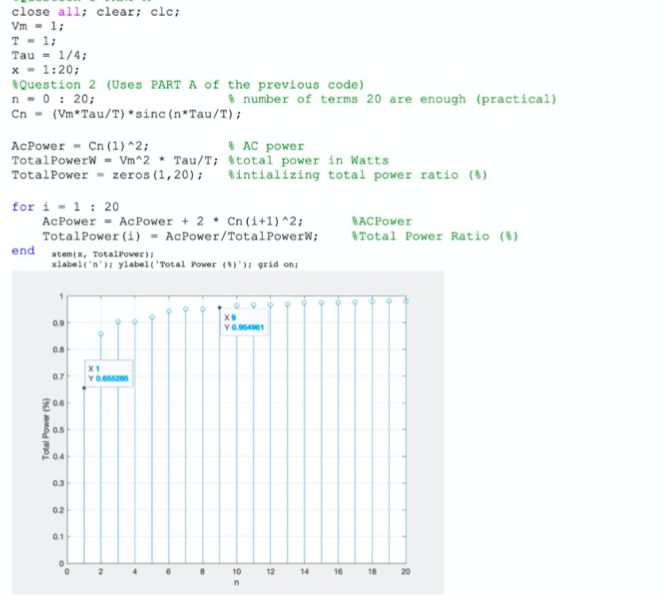Click the 'TotalPowerW = Vm^2 * Tau/T;' statement
This screenshot has width=664, height=595.
pos(115,161)
